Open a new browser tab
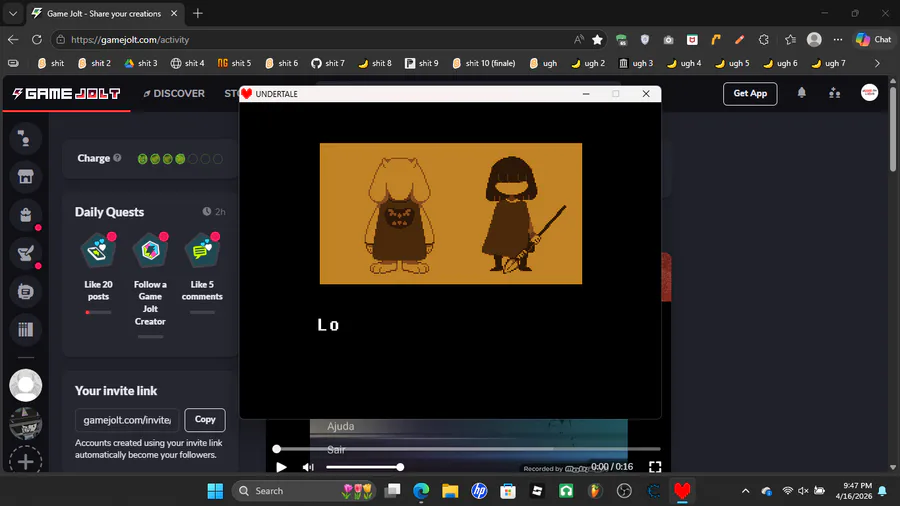The height and width of the screenshot is (506, 900). [x=198, y=13]
